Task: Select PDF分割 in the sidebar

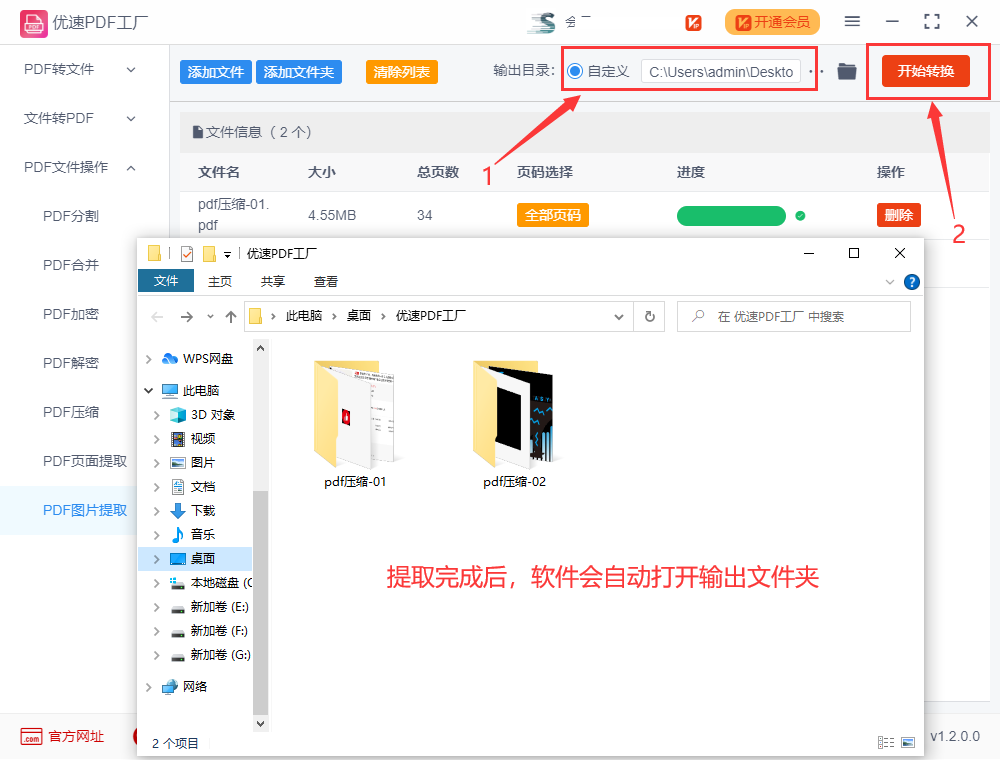Action: pos(71,216)
